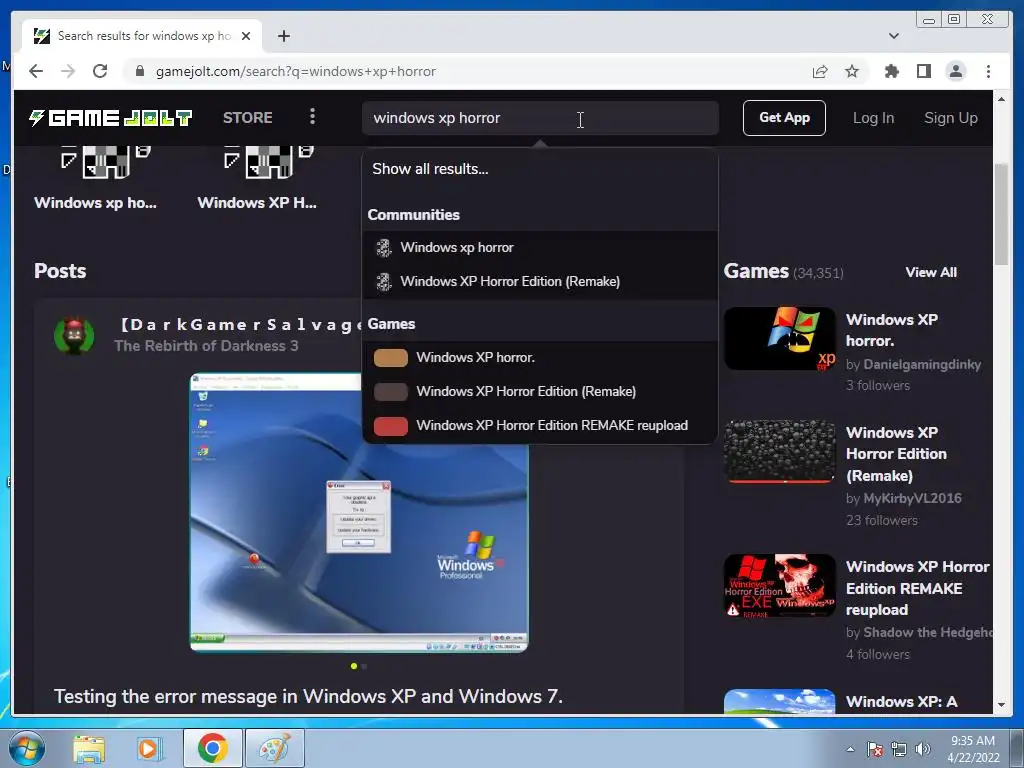Choose 'Windows XP Horror Edition (Remake)' community suggestion
Image resolution: width=1024 pixels, height=768 pixels.
pos(539,281)
